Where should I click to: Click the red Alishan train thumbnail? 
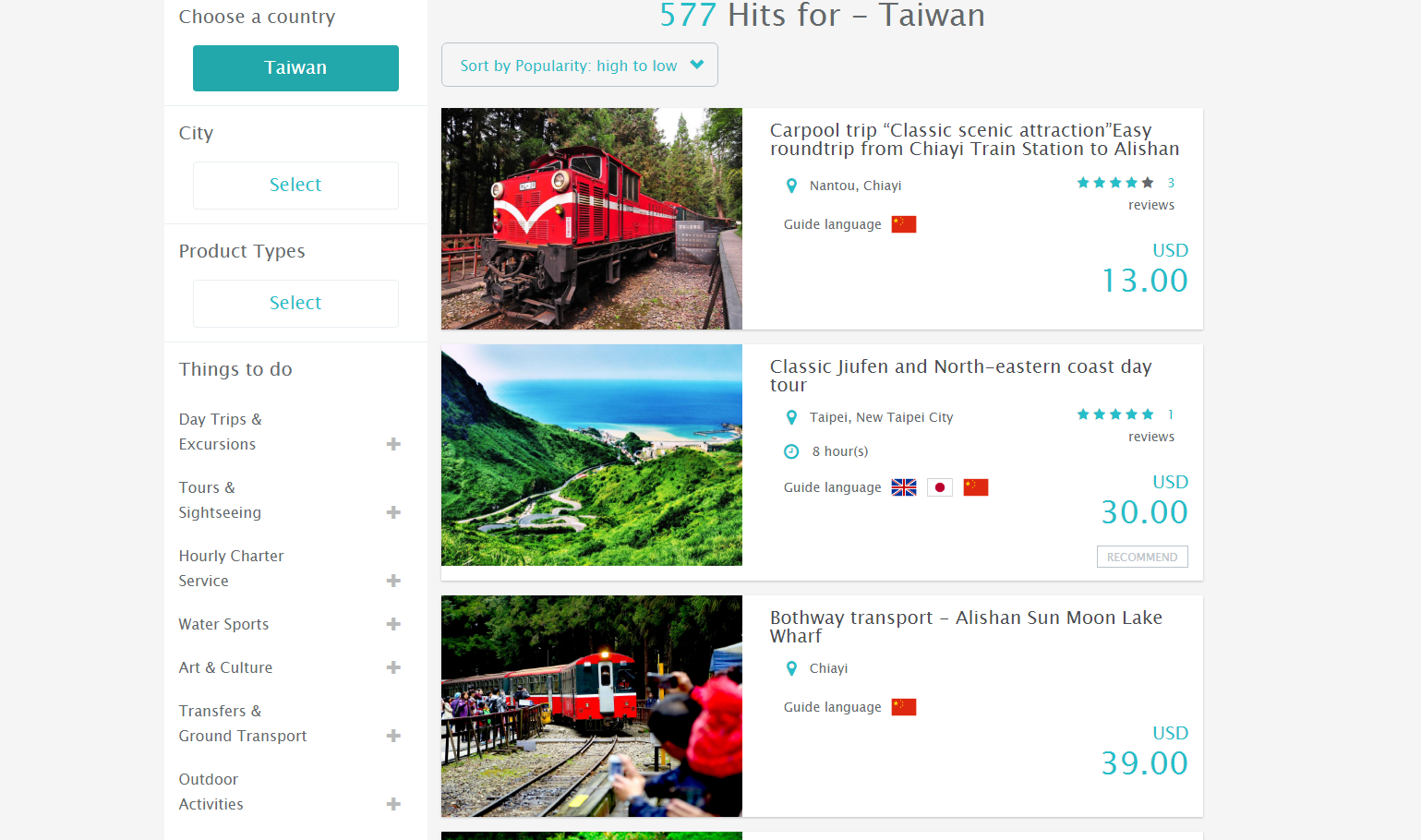pos(591,219)
